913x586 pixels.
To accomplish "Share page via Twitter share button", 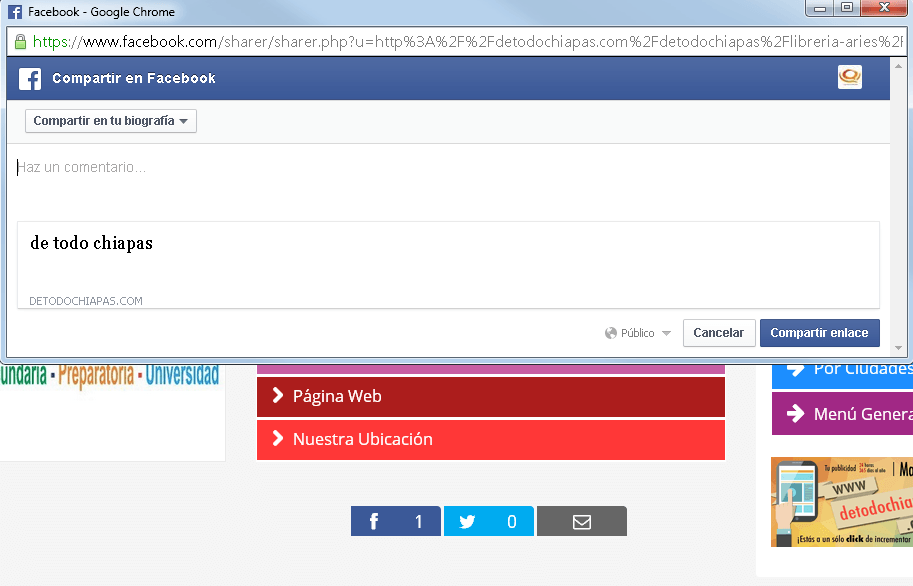I will tap(489, 521).
